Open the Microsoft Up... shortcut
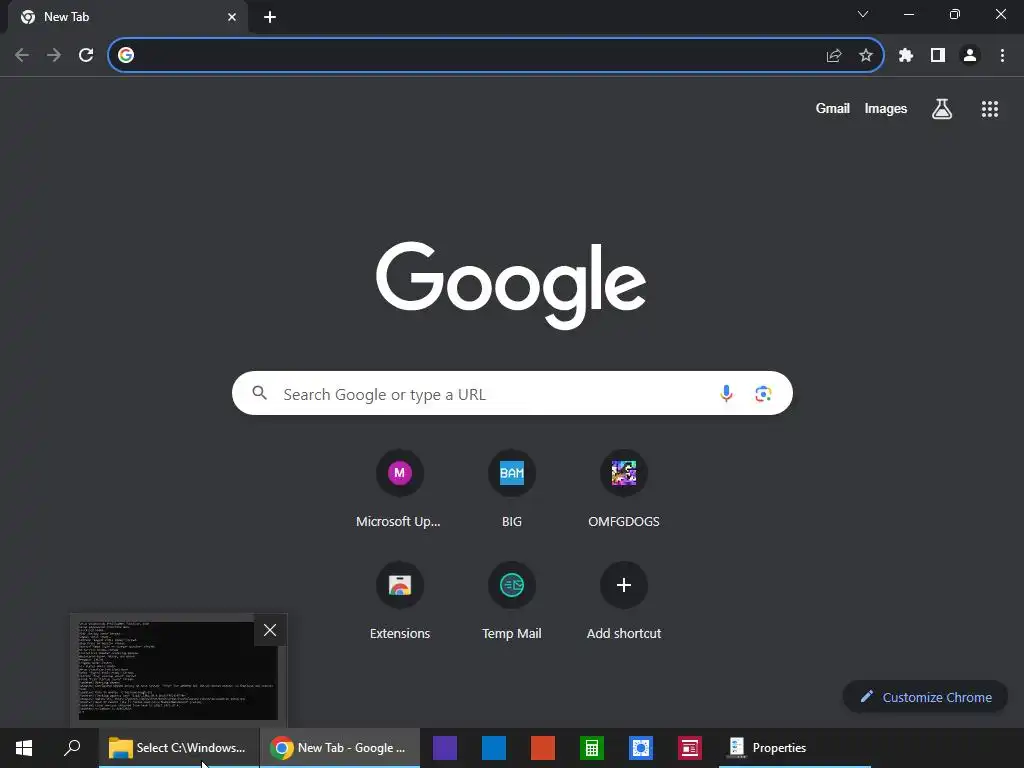1024x768 pixels. pos(400,488)
